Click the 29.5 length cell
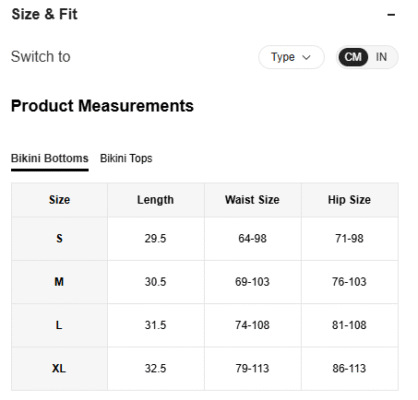This screenshot has width=418, height=400. [156, 239]
